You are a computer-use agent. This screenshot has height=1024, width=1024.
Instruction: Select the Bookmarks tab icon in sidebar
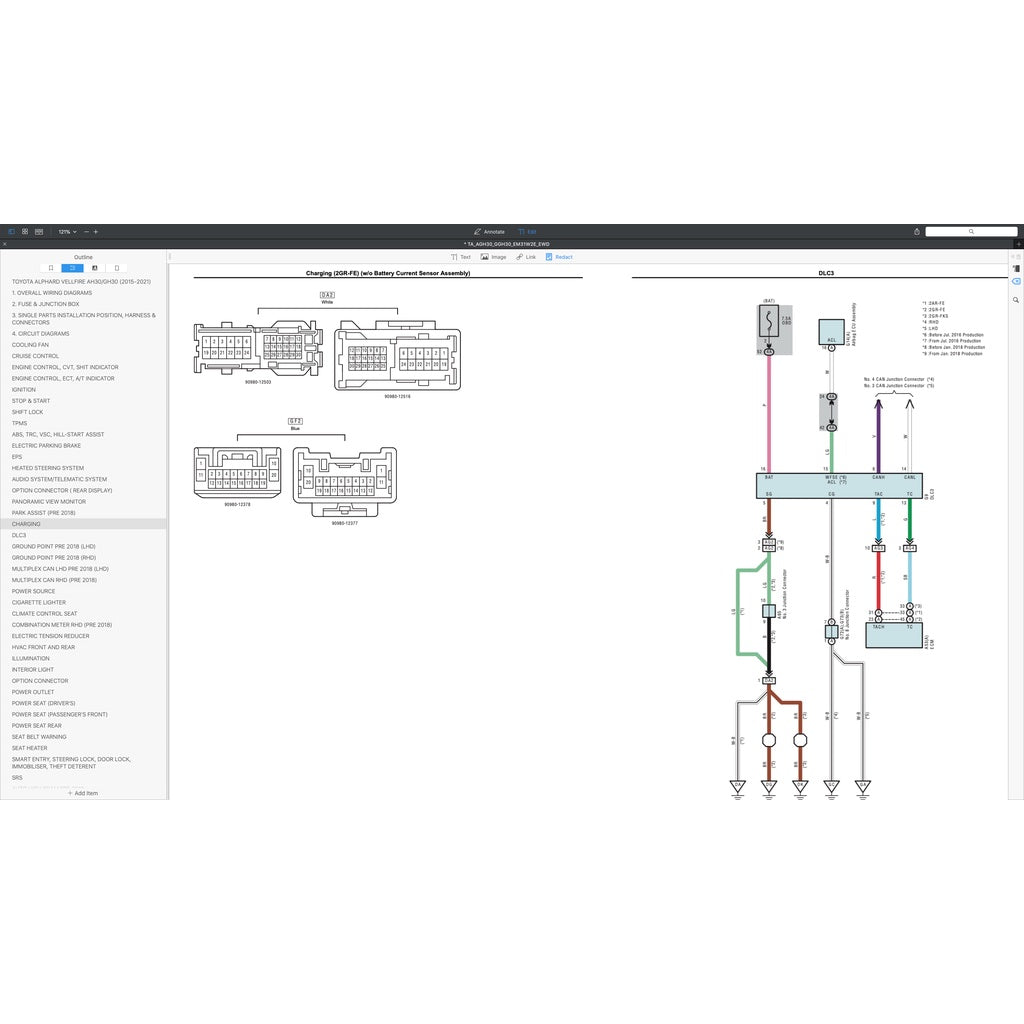(x=51, y=267)
